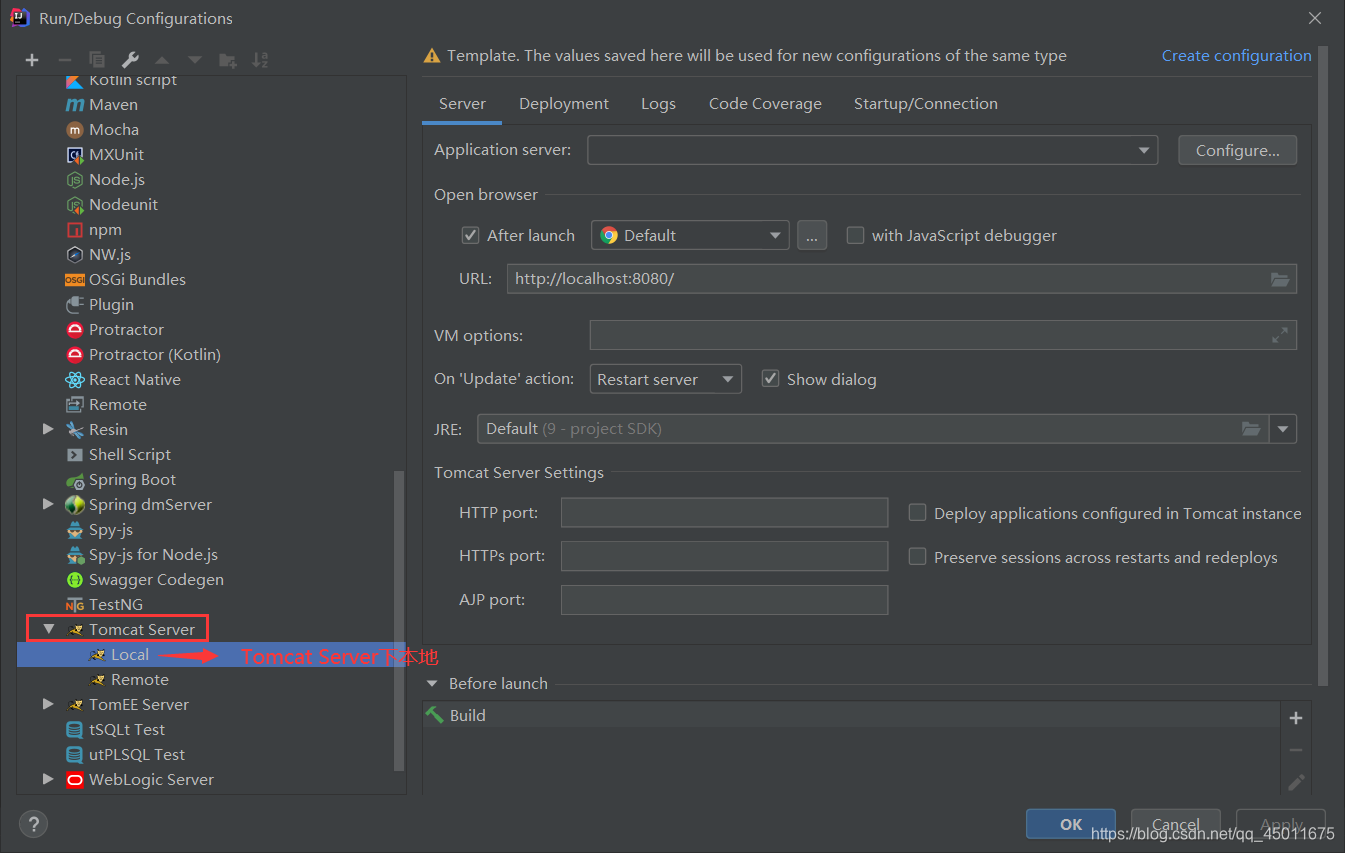
Task: Click the Add New Configuration plus icon
Action: point(32,60)
